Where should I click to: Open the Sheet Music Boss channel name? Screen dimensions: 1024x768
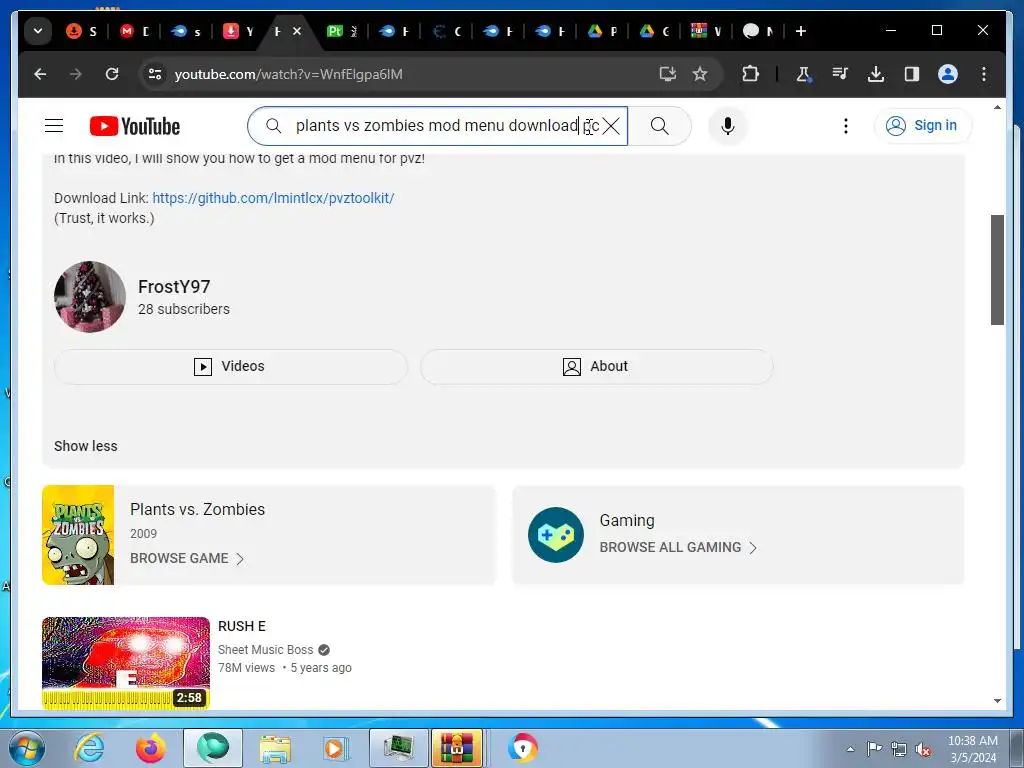point(265,650)
